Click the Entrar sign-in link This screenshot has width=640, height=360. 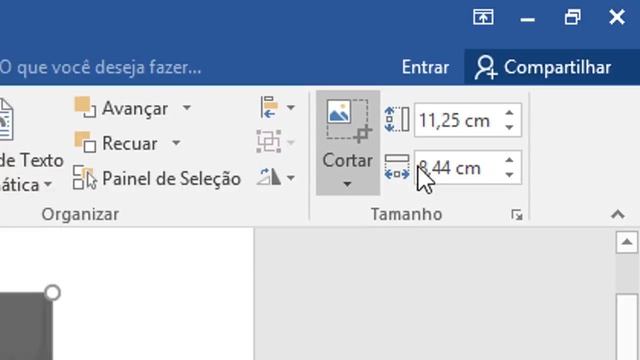coord(425,67)
